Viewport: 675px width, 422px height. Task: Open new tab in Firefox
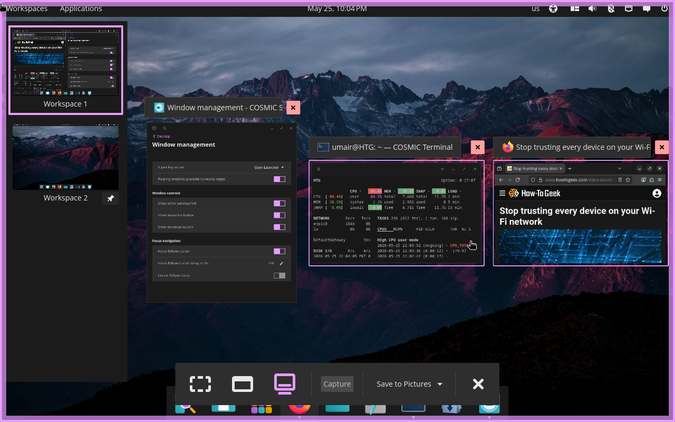tap(570, 168)
